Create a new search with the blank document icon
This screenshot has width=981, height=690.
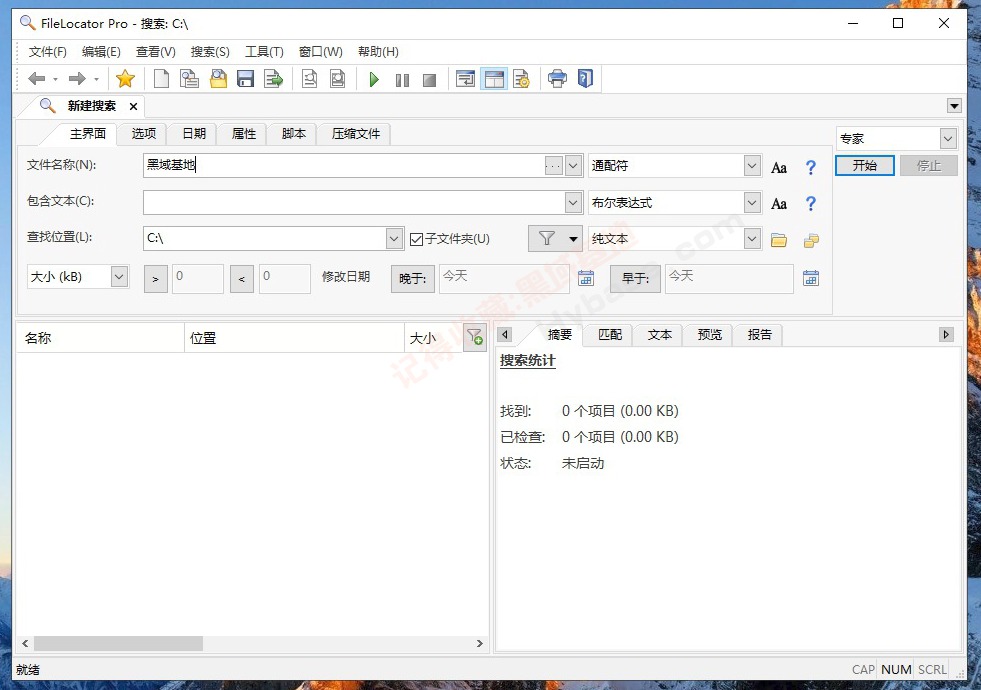[161, 78]
